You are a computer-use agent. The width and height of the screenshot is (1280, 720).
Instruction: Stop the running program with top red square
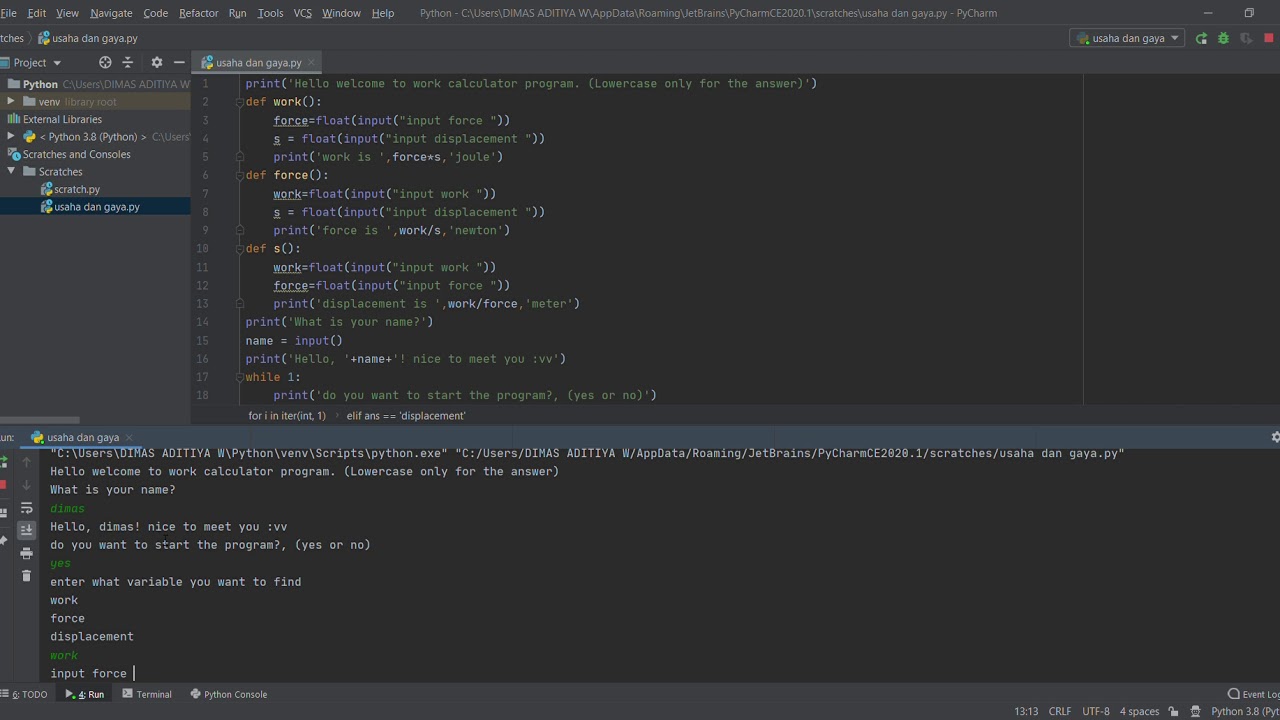pos(1269,38)
